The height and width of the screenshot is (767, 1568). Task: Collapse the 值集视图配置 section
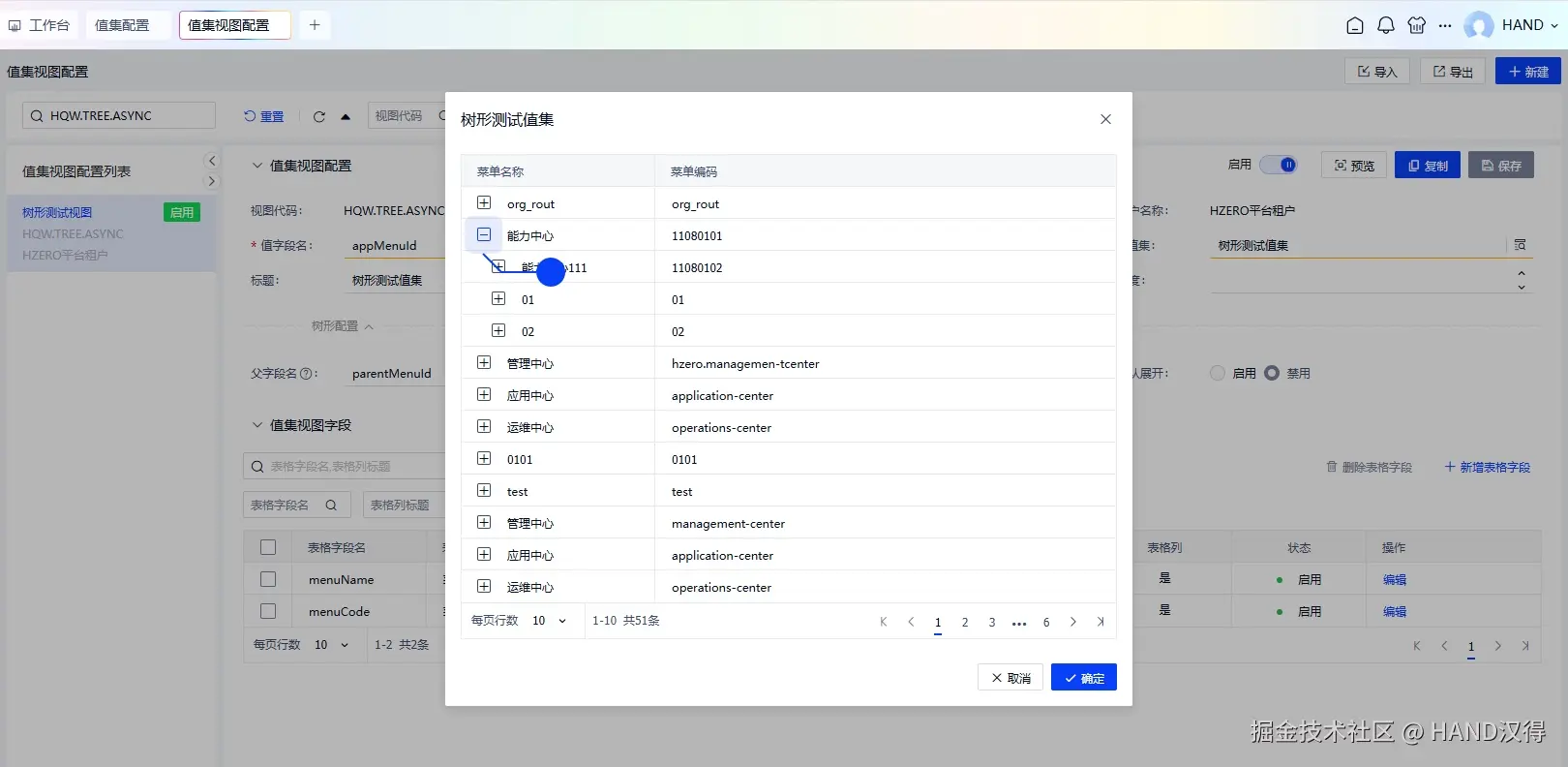point(257,166)
